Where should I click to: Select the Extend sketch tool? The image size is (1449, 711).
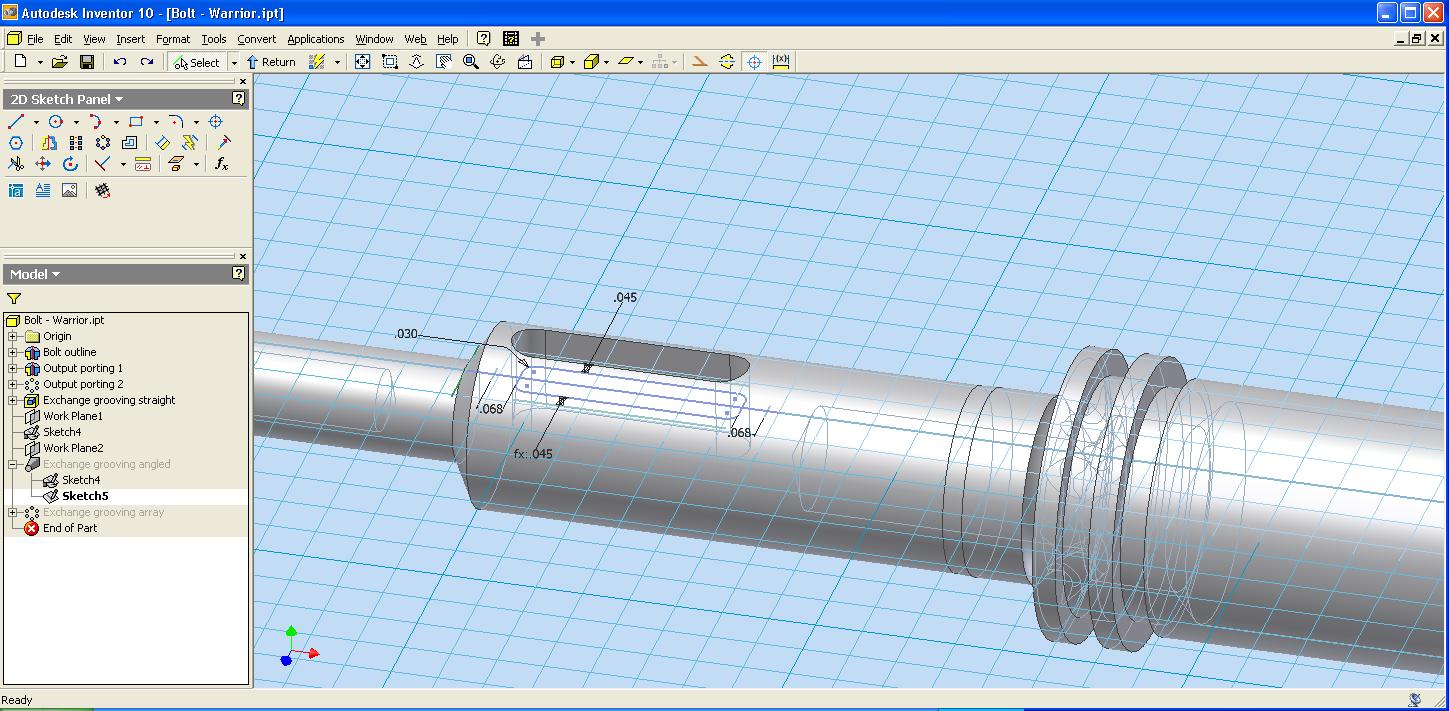[223, 143]
